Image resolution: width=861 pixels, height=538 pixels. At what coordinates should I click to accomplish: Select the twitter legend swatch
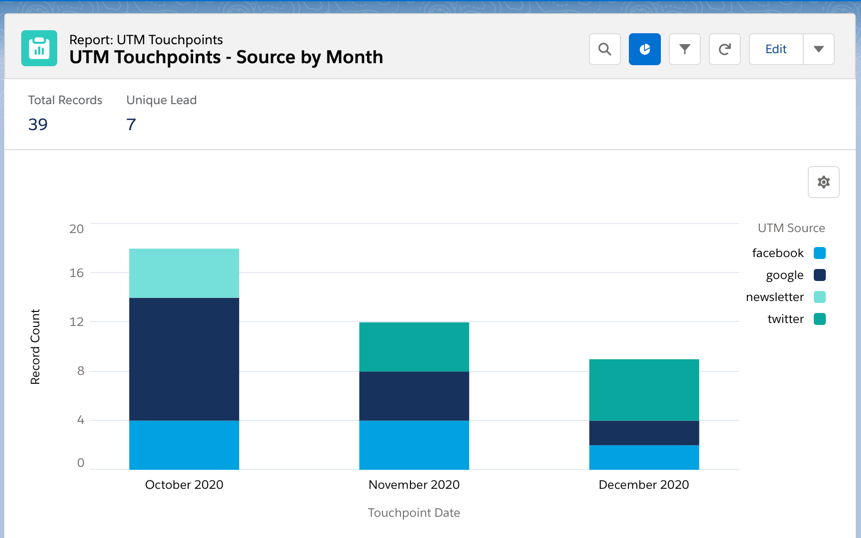pyautogui.click(x=819, y=319)
